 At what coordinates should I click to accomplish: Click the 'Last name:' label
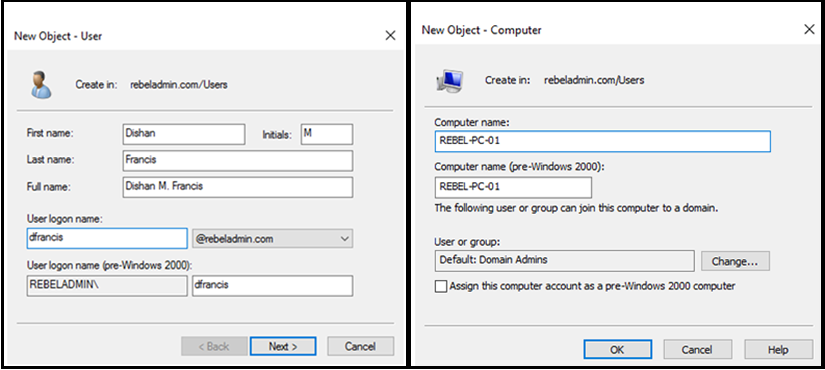[x=50, y=159]
